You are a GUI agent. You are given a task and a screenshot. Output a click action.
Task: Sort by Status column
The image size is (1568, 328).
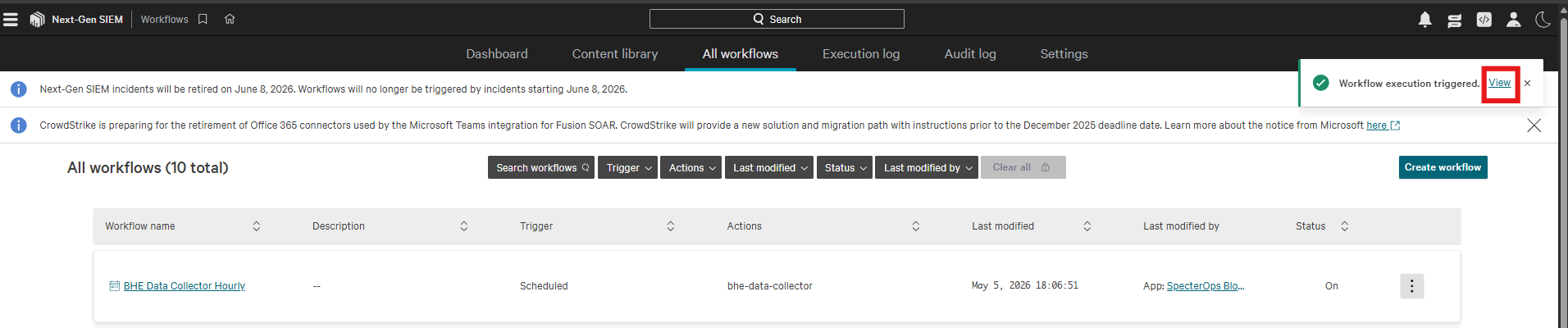pyautogui.click(x=1344, y=226)
